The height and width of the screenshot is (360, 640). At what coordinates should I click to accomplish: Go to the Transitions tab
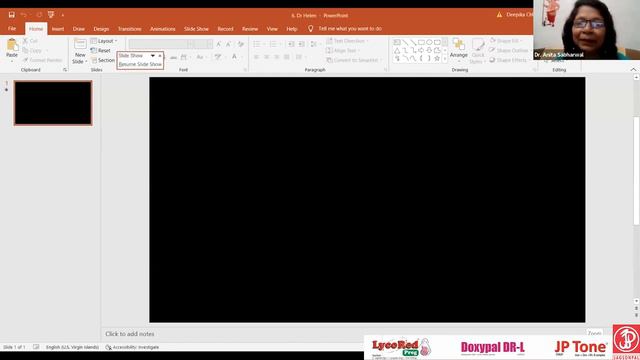[x=129, y=29]
